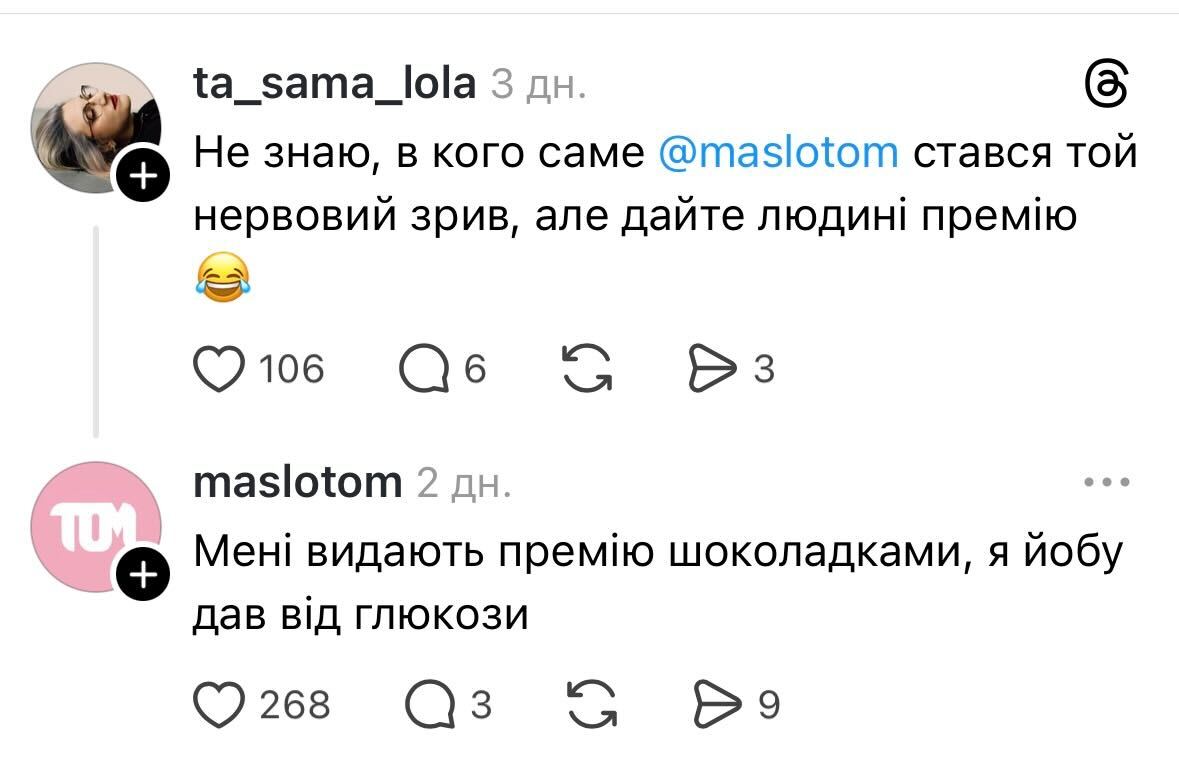1179x762 pixels.
Task: Click the 3 дн. timestamp
Action: 538,86
